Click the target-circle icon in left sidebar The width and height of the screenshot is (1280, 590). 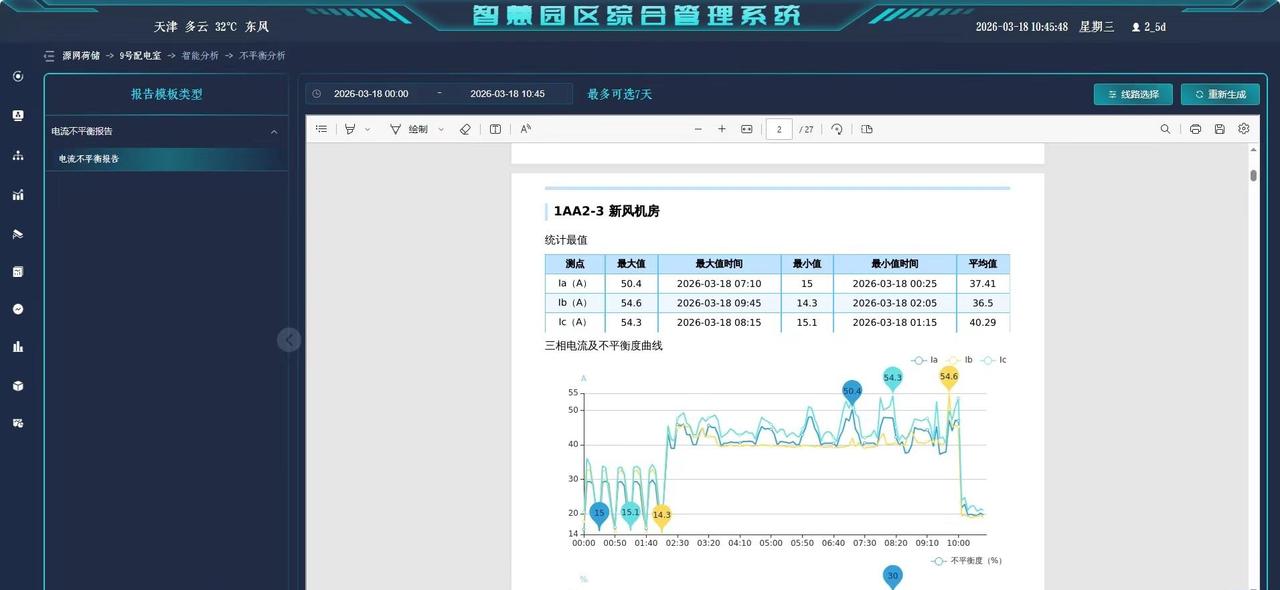coord(18,77)
